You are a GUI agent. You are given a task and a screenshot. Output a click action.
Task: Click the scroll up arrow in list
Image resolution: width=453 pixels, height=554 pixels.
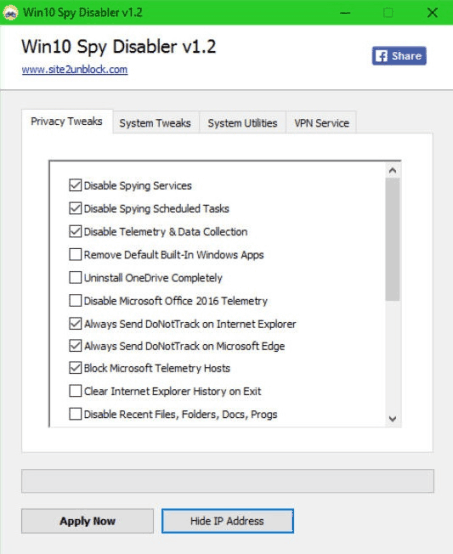pyautogui.click(x=393, y=171)
